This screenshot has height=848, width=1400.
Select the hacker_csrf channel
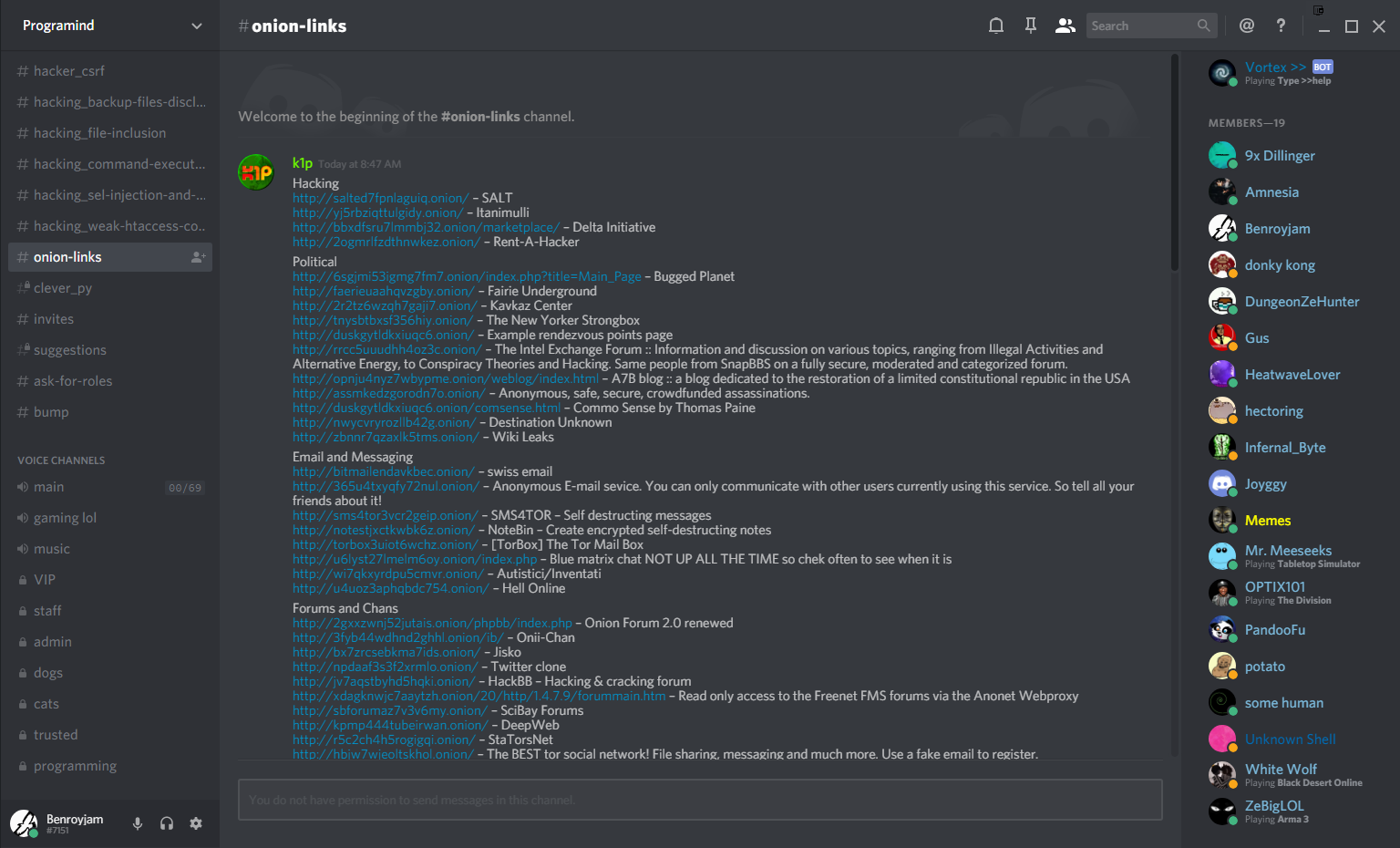point(69,71)
